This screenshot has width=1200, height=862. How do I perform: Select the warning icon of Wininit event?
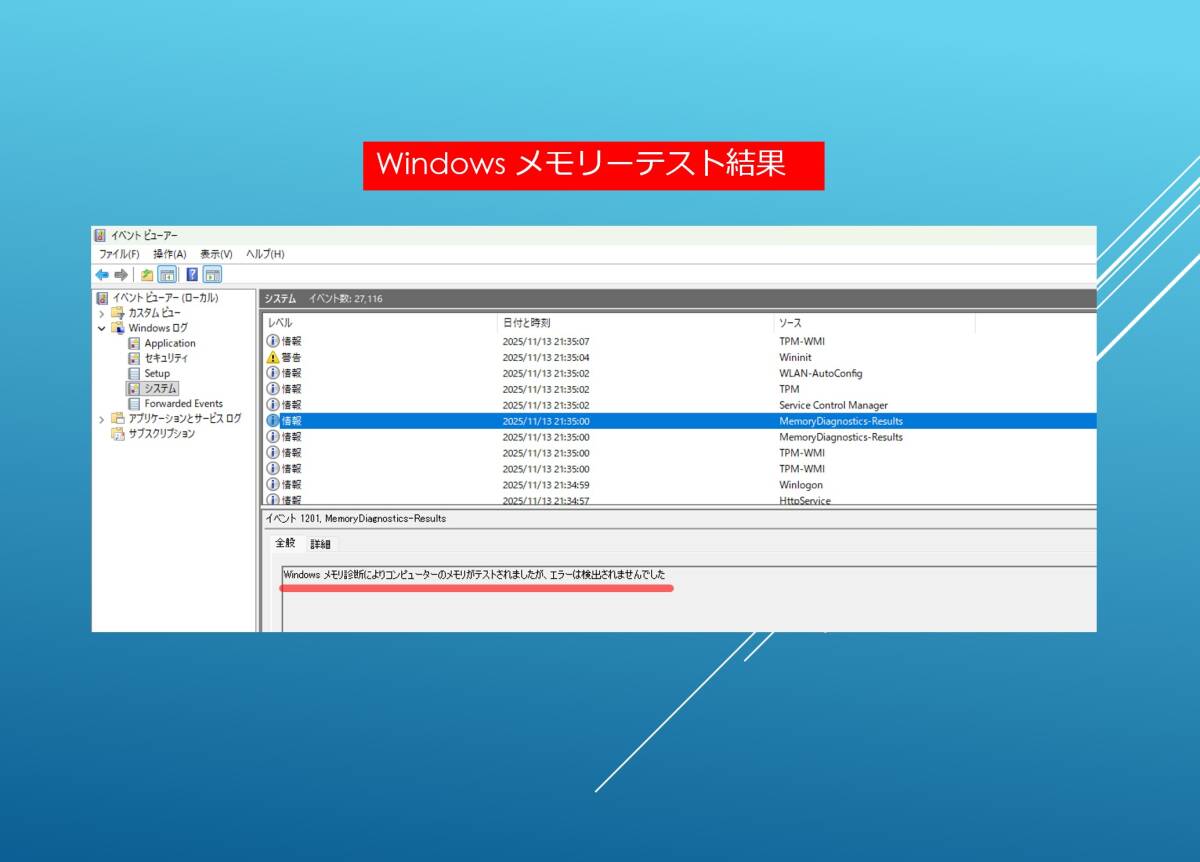pos(273,357)
